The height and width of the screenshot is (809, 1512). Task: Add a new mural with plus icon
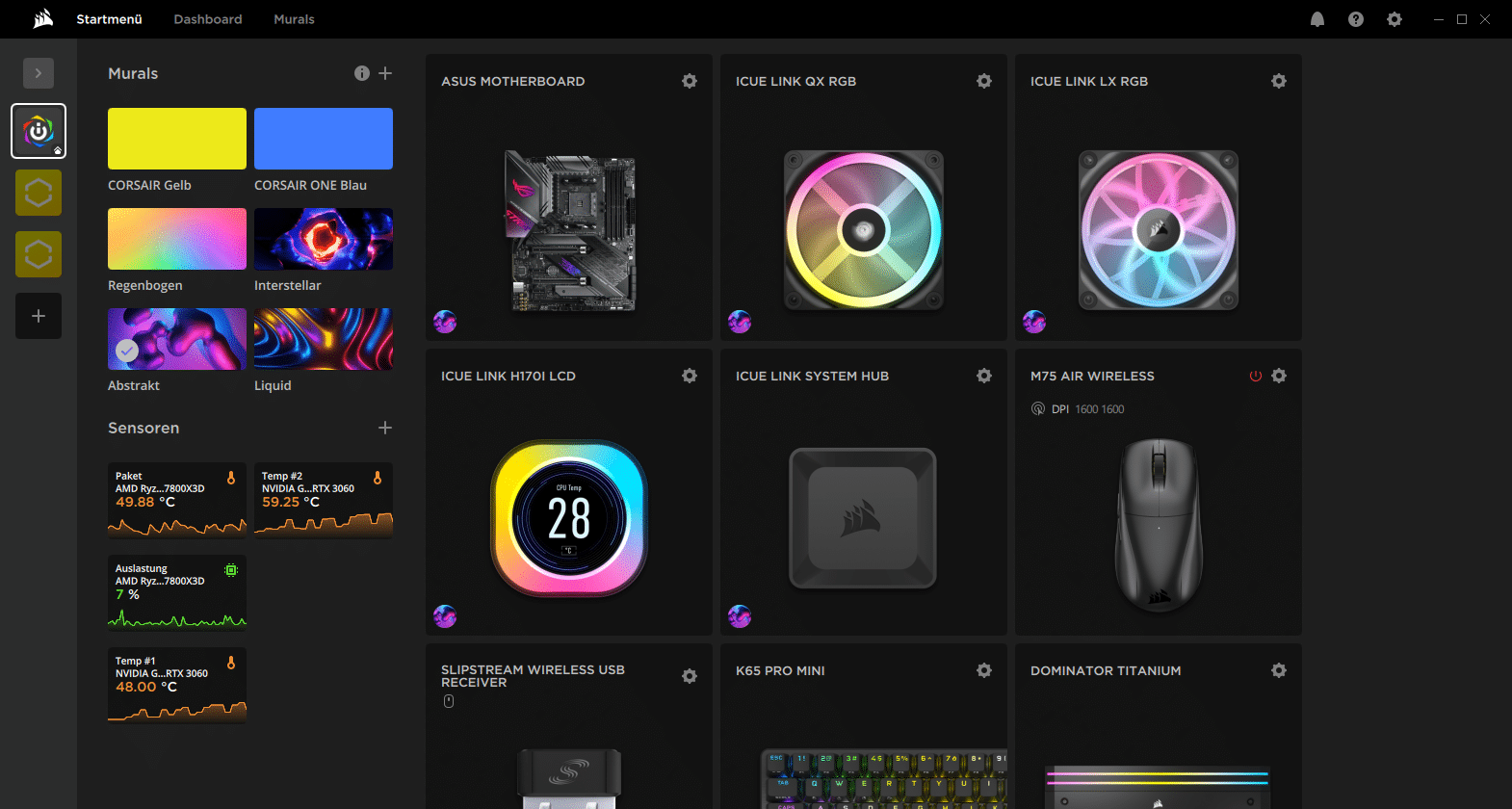(x=385, y=73)
